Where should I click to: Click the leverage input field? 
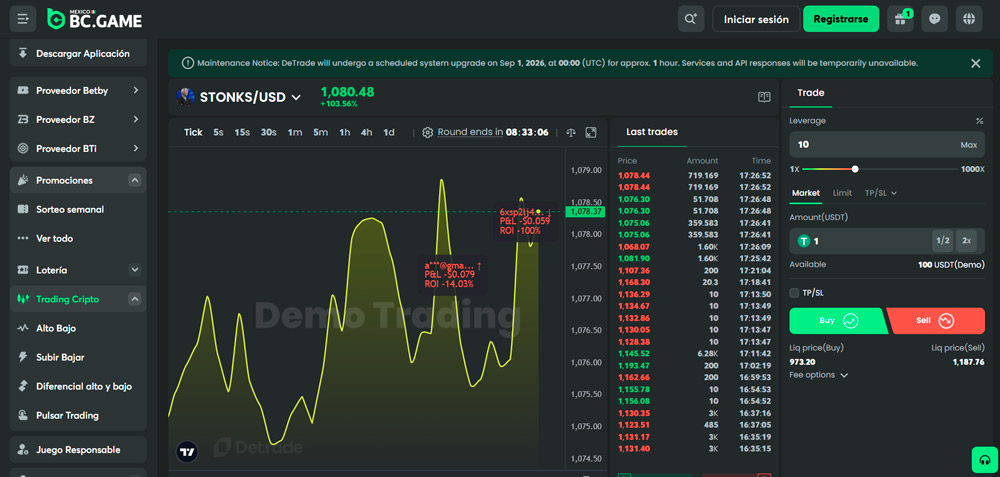887,145
